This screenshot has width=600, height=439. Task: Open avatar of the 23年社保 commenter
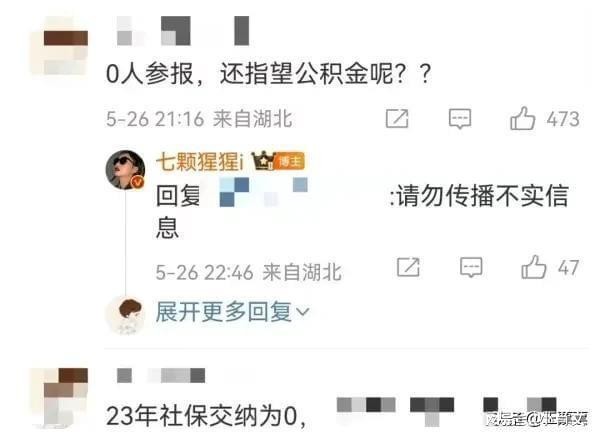[x=59, y=398]
